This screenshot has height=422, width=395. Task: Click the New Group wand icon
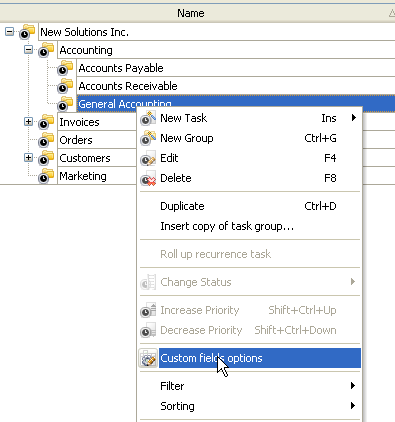[148, 138]
